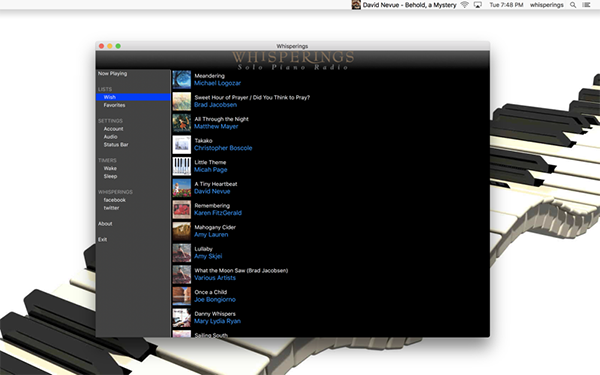
Task: Open the Whisperings facebook link
Action: (114, 200)
